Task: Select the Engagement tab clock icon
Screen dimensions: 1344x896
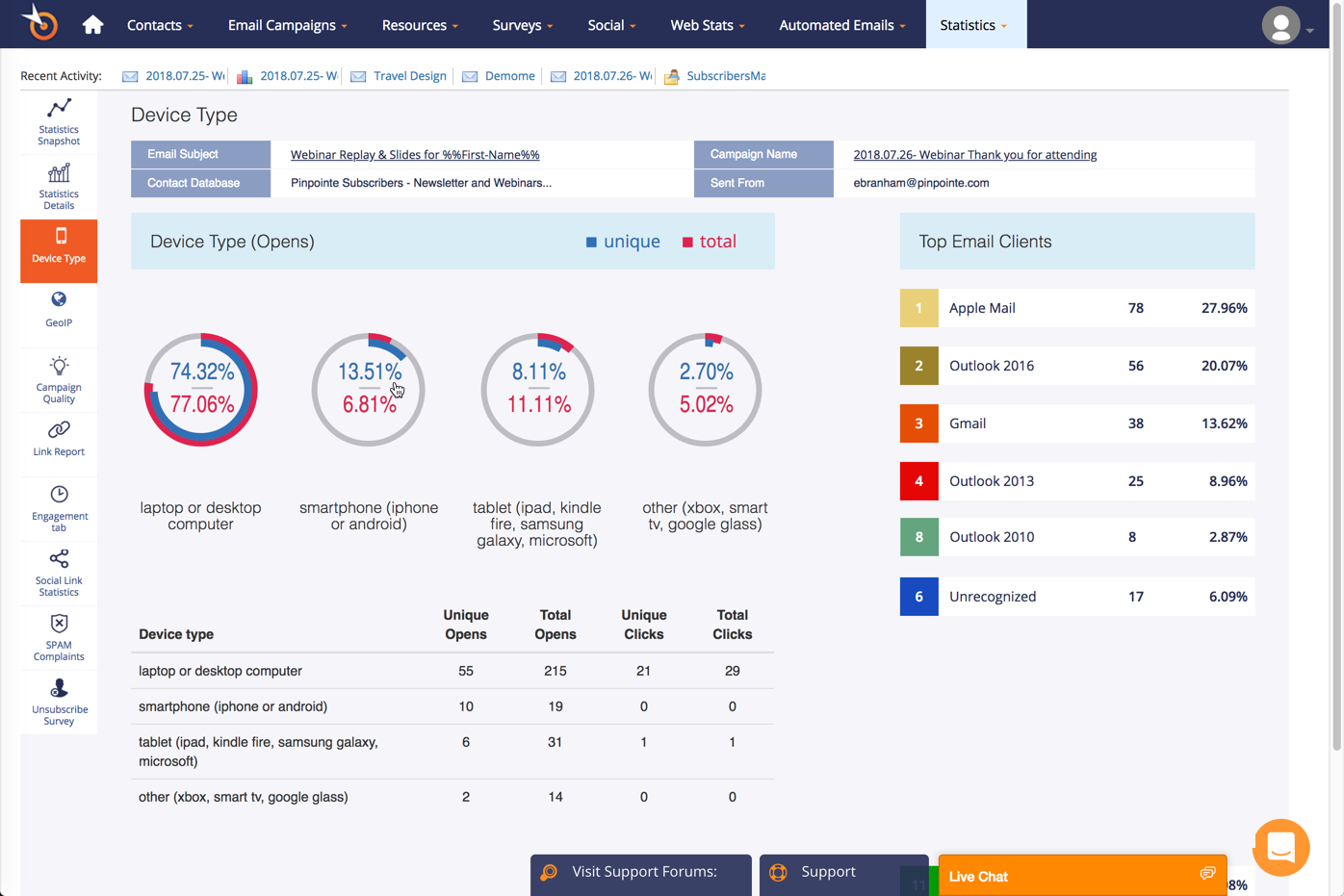Action: pyautogui.click(x=59, y=495)
